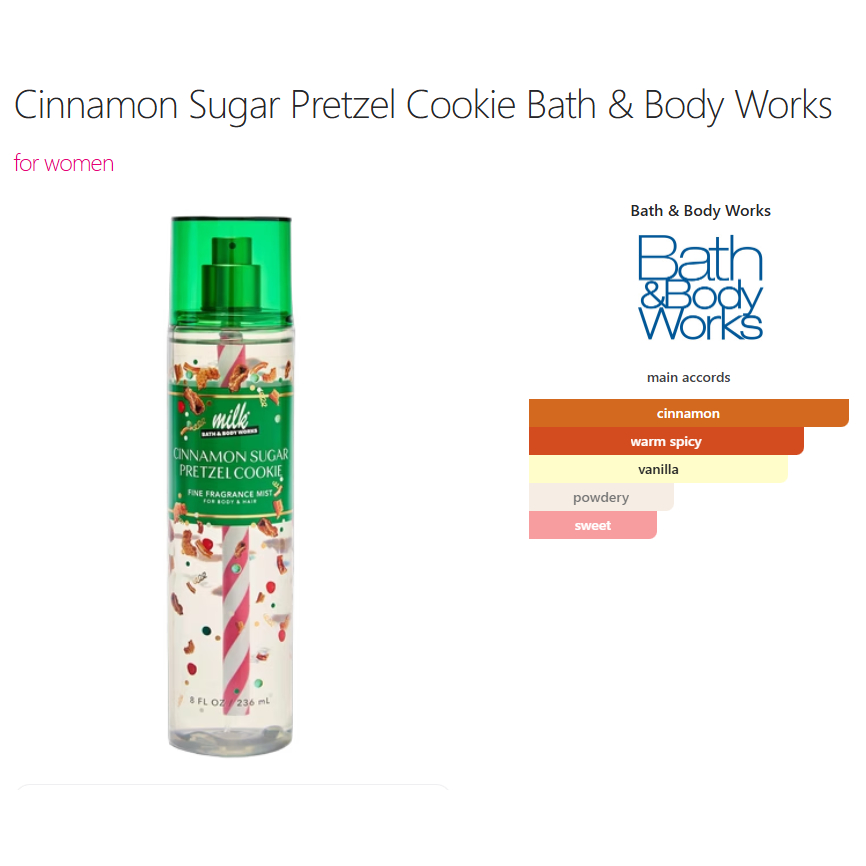Click the green spray nozzle under the cap
The image size is (866, 866).
231,273
